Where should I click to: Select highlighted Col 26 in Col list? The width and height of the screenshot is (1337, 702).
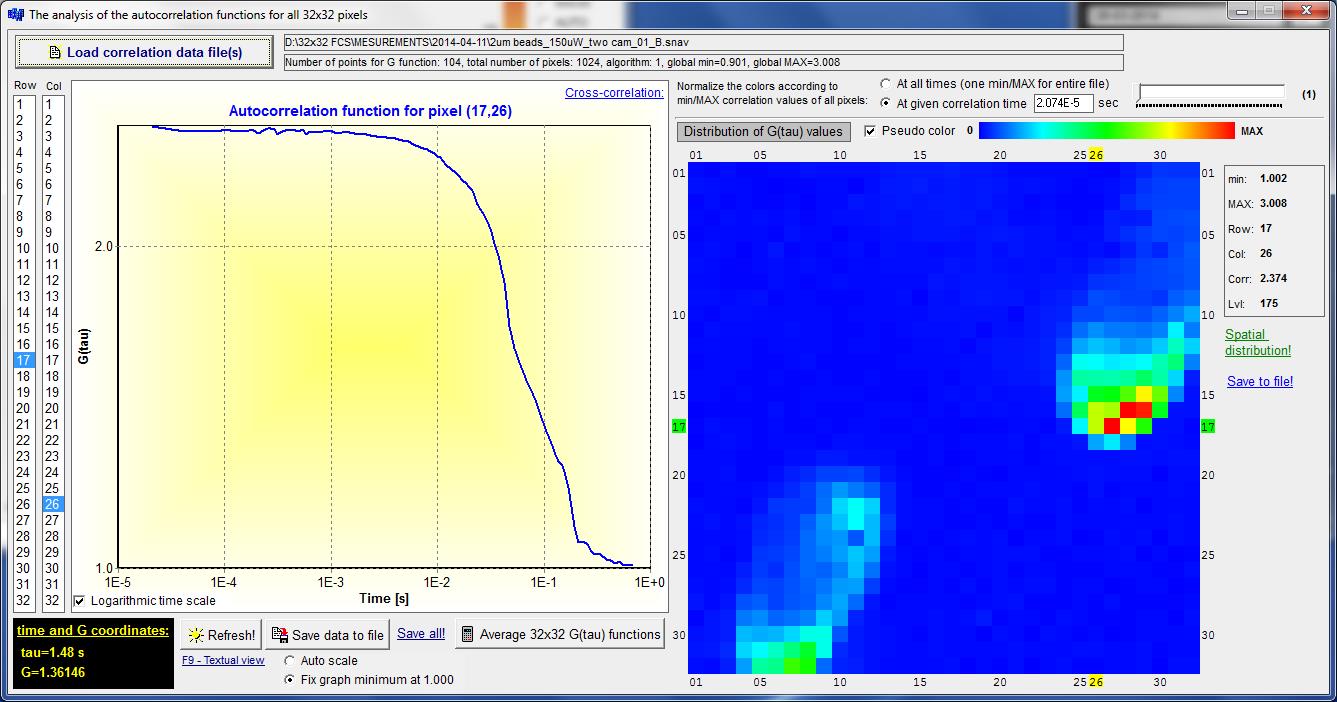[53, 504]
